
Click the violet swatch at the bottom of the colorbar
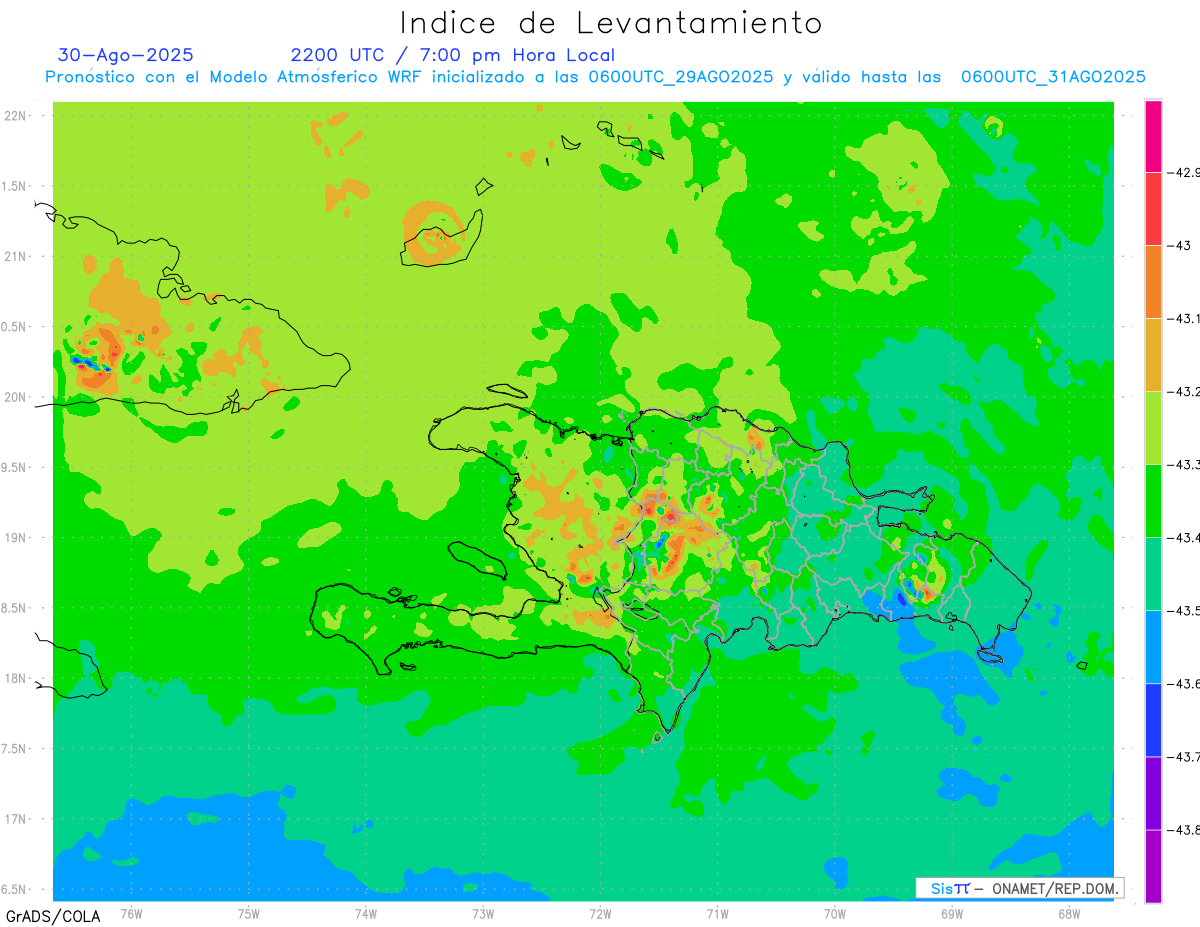coord(1153,866)
